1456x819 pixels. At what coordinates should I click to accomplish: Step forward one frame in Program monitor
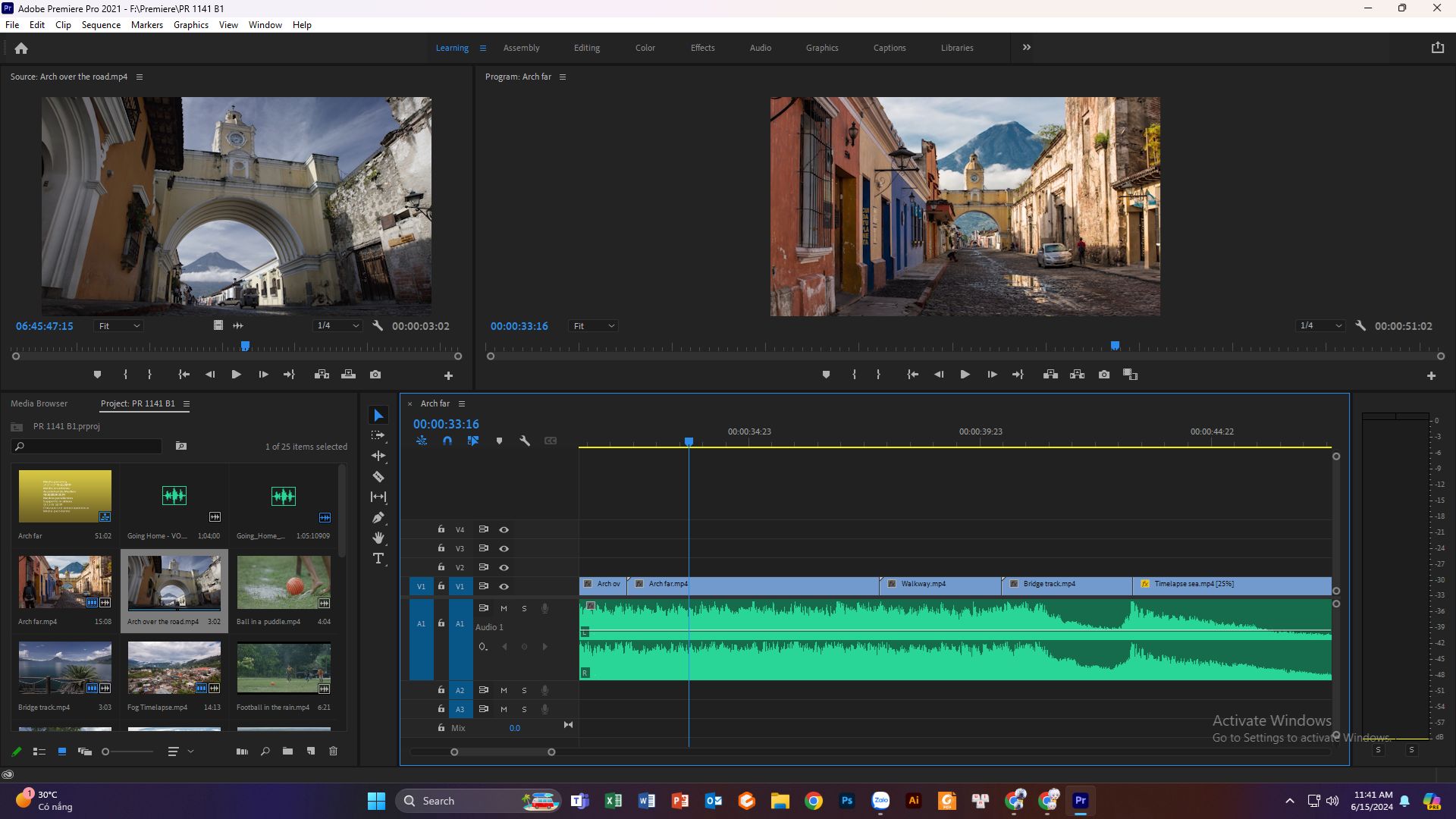992,375
